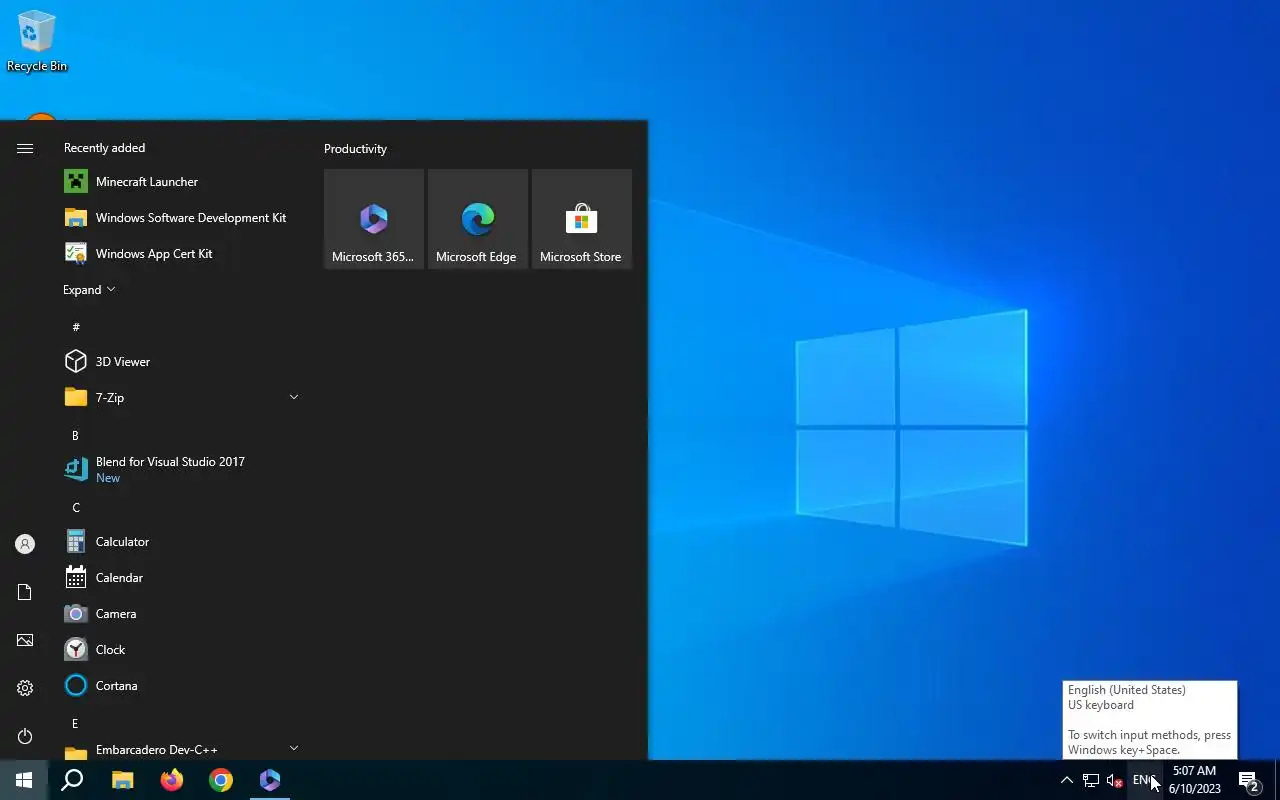Open network status tray icon
Image resolution: width=1280 pixels, height=800 pixels.
coord(1091,780)
